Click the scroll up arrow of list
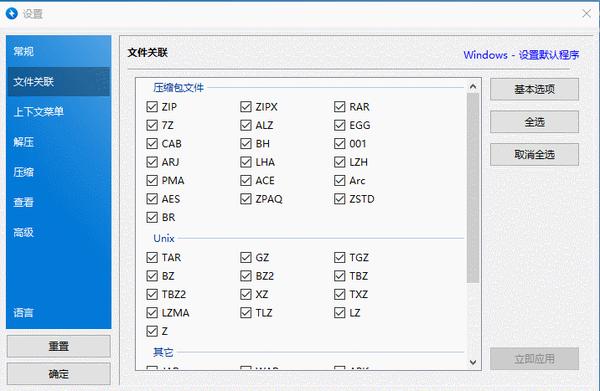The width and height of the screenshot is (600, 391). tap(473, 86)
